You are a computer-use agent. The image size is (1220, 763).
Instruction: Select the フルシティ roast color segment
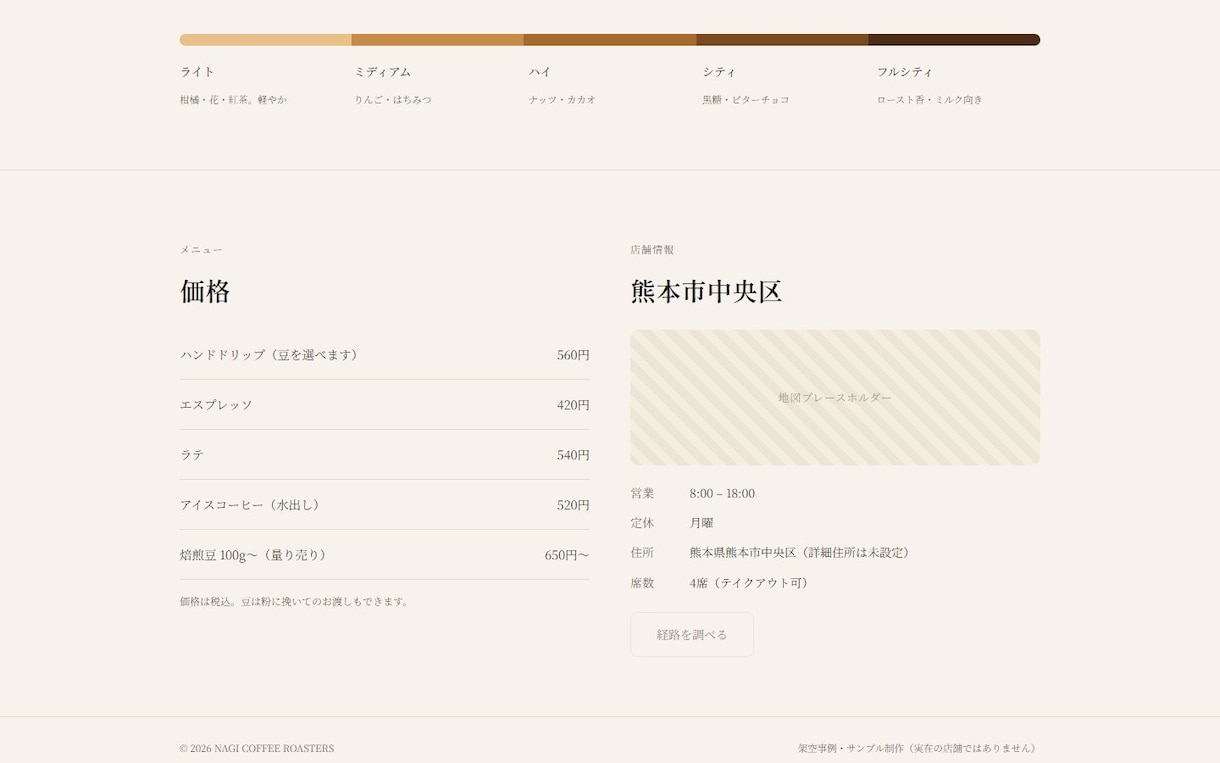[x=954, y=40]
